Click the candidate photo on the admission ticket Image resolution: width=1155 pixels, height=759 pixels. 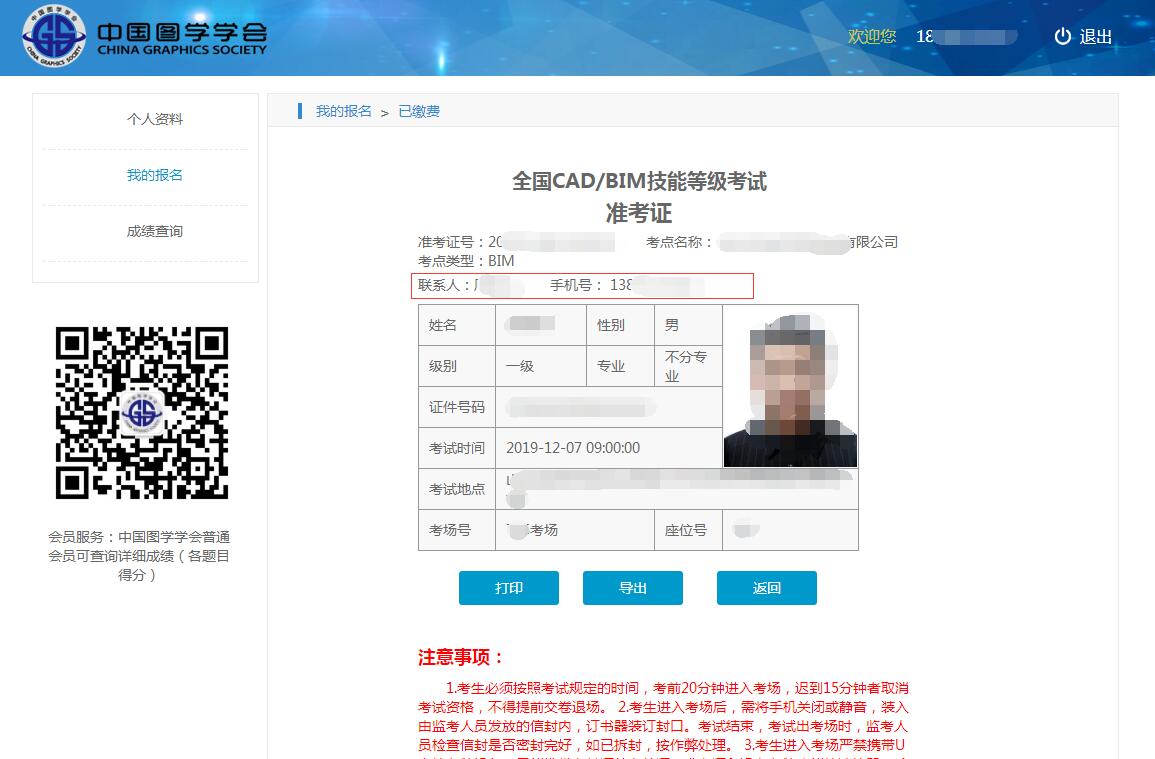(x=790, y=386)
